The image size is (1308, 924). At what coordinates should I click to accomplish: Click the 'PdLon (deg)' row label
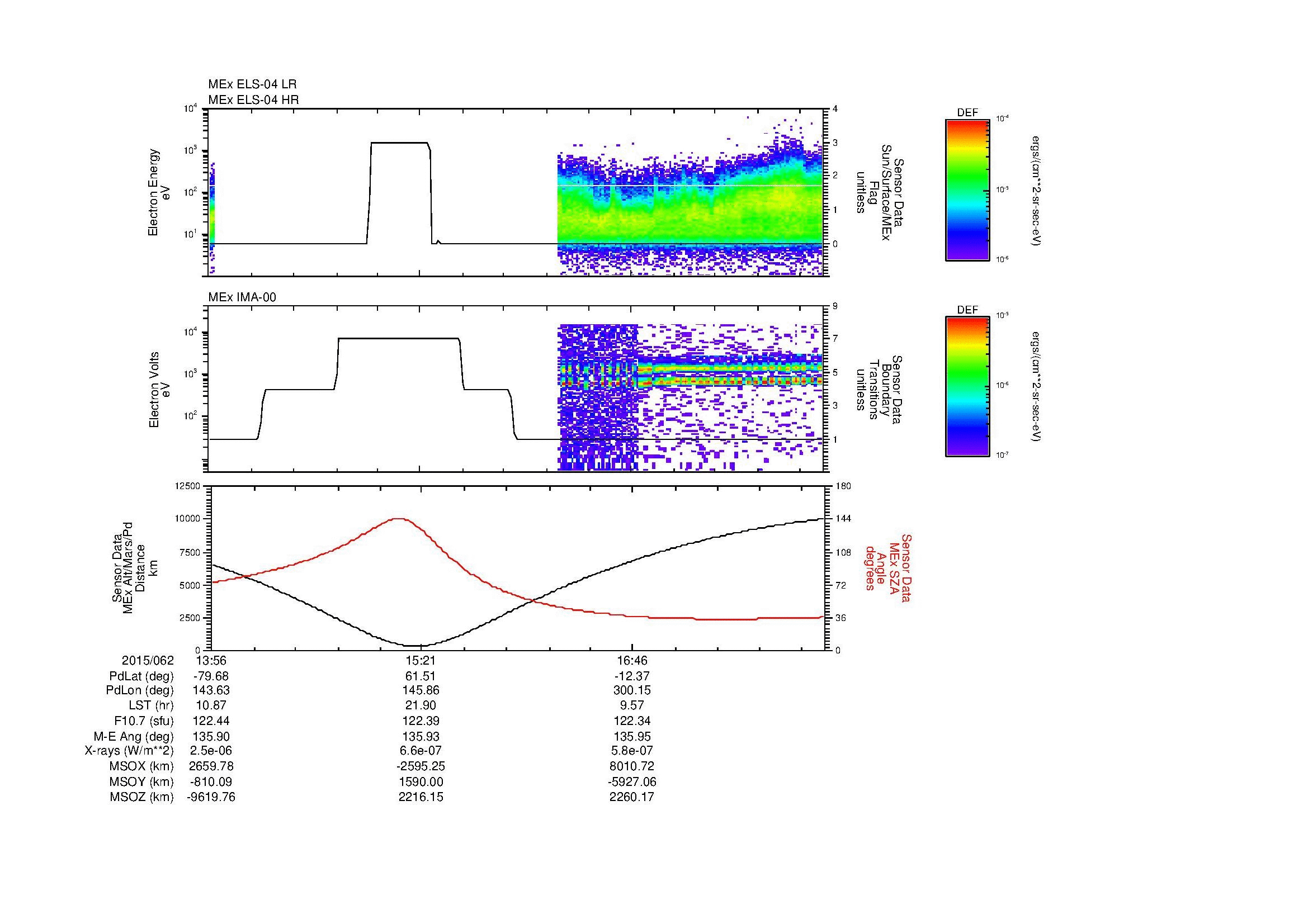coord(141,690)
